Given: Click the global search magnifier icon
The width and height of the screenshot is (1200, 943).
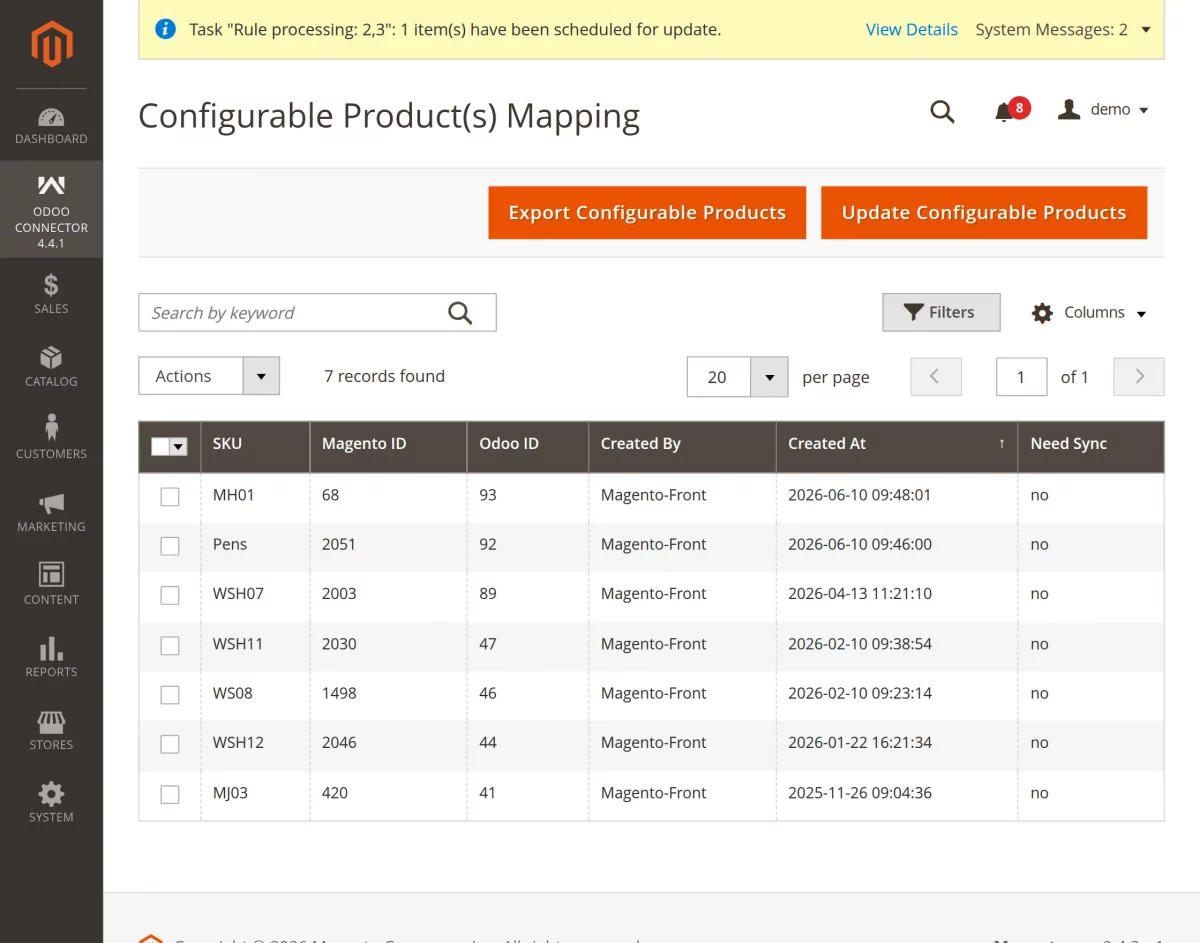Looking at the screenshot, I should tap(942, 111).
